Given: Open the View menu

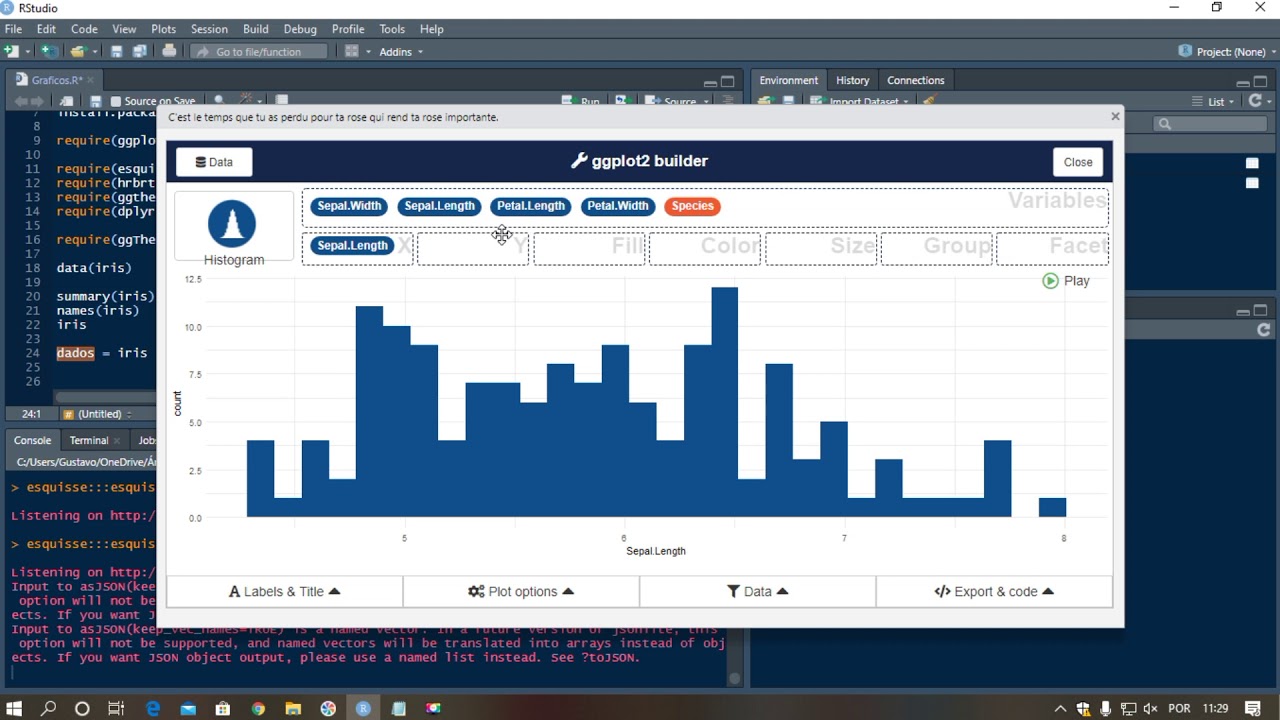Looking at the screenshot, I should click(x=124, y=29).
